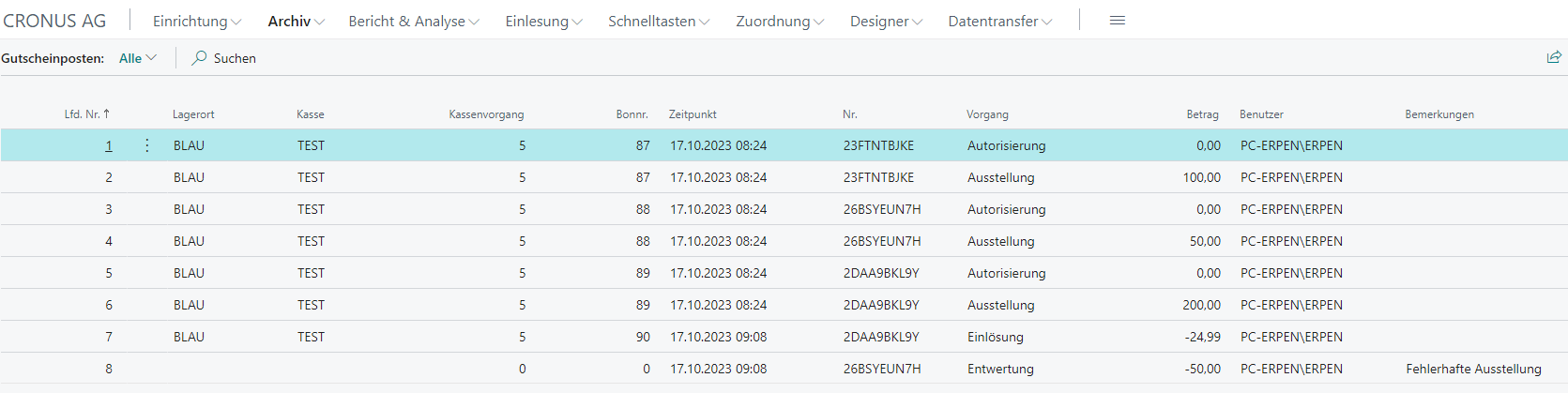
Task: Open entry number 1 link
Action: (x=109, y=145)
